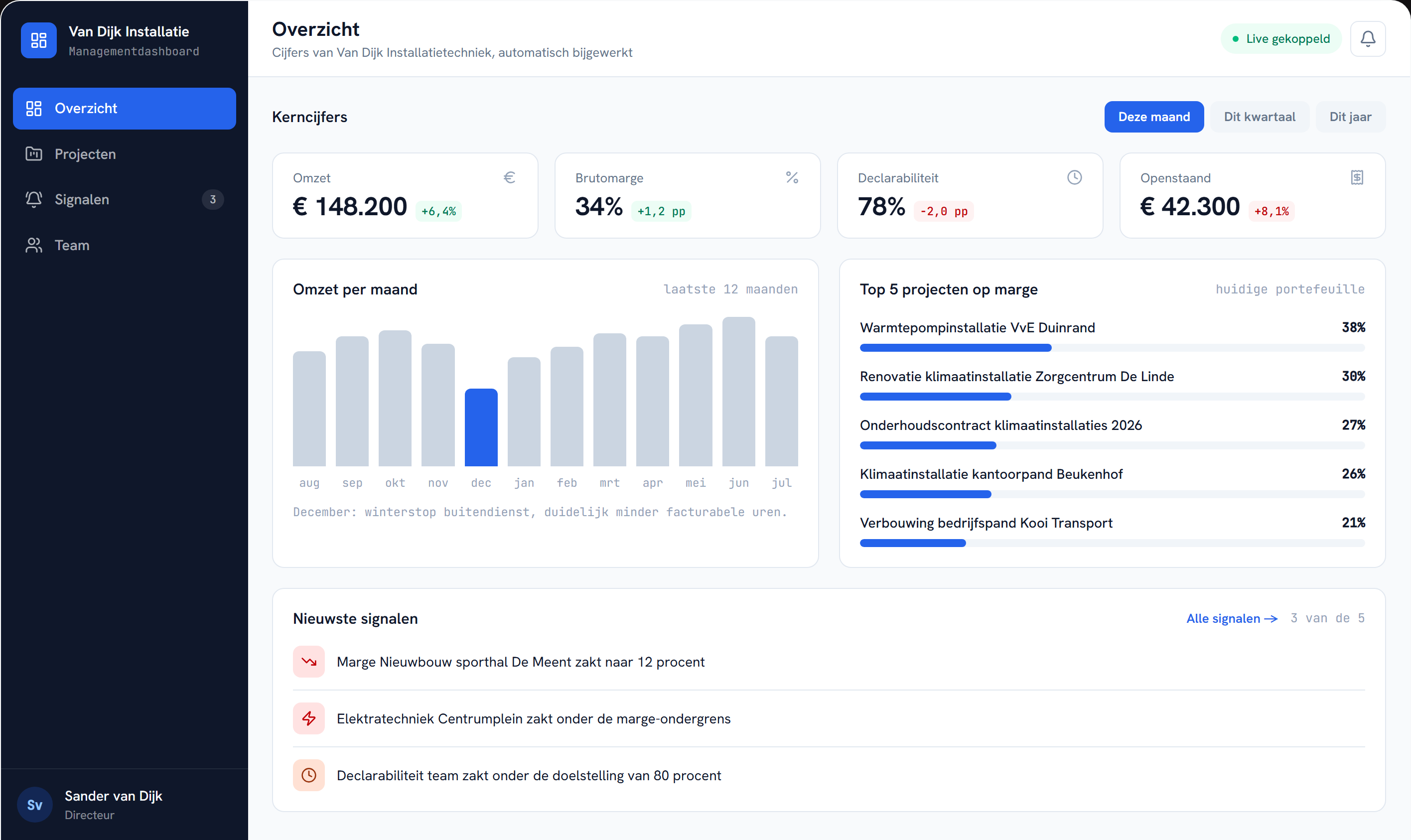Click project Klimaatinstallatie kantoorpand Beukenhof

pyautogui.click(x=991, y=474)
